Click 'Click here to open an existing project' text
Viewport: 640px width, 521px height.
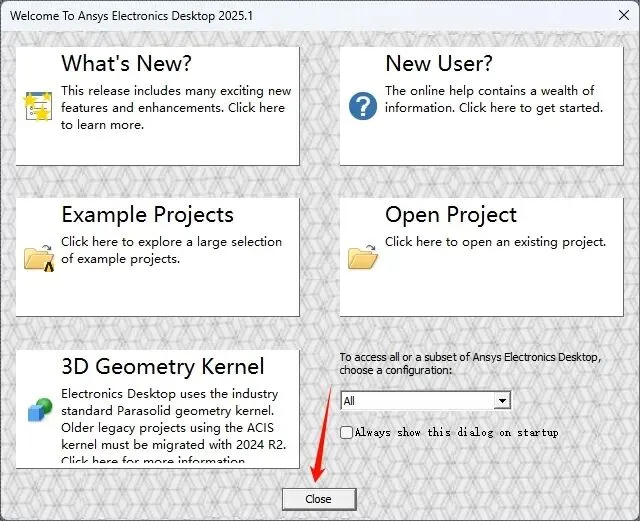coord(496,242)
